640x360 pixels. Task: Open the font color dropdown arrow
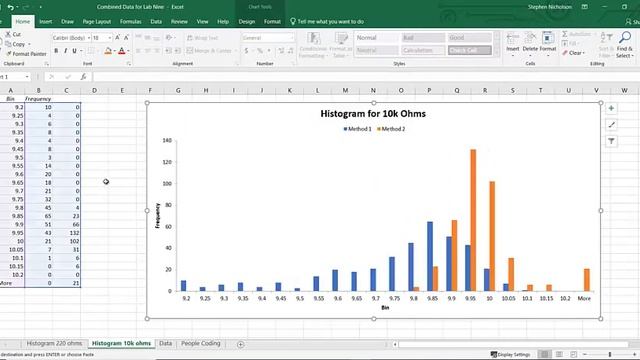129,51
